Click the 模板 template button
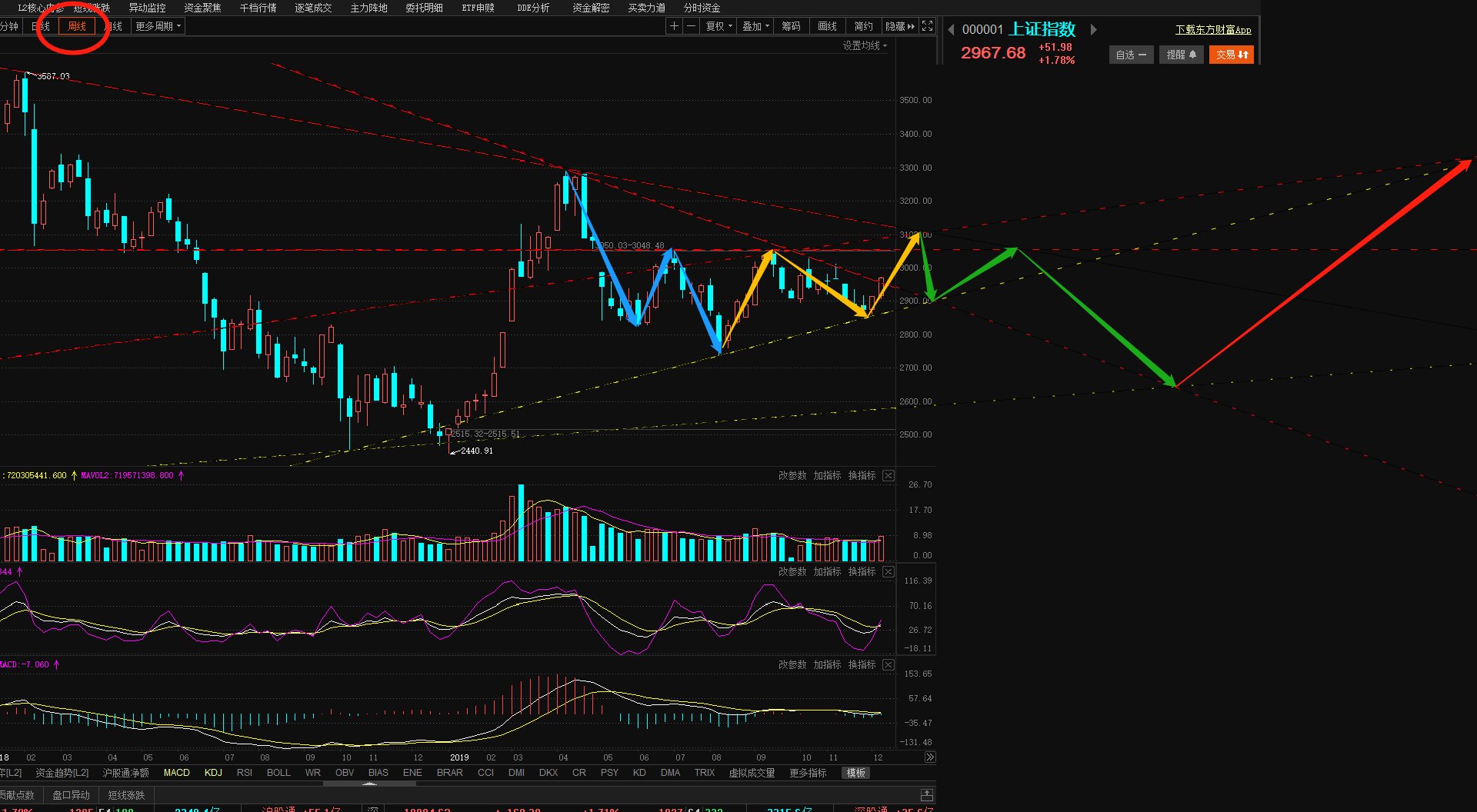The image size is (1477, 812). [856, 773]
